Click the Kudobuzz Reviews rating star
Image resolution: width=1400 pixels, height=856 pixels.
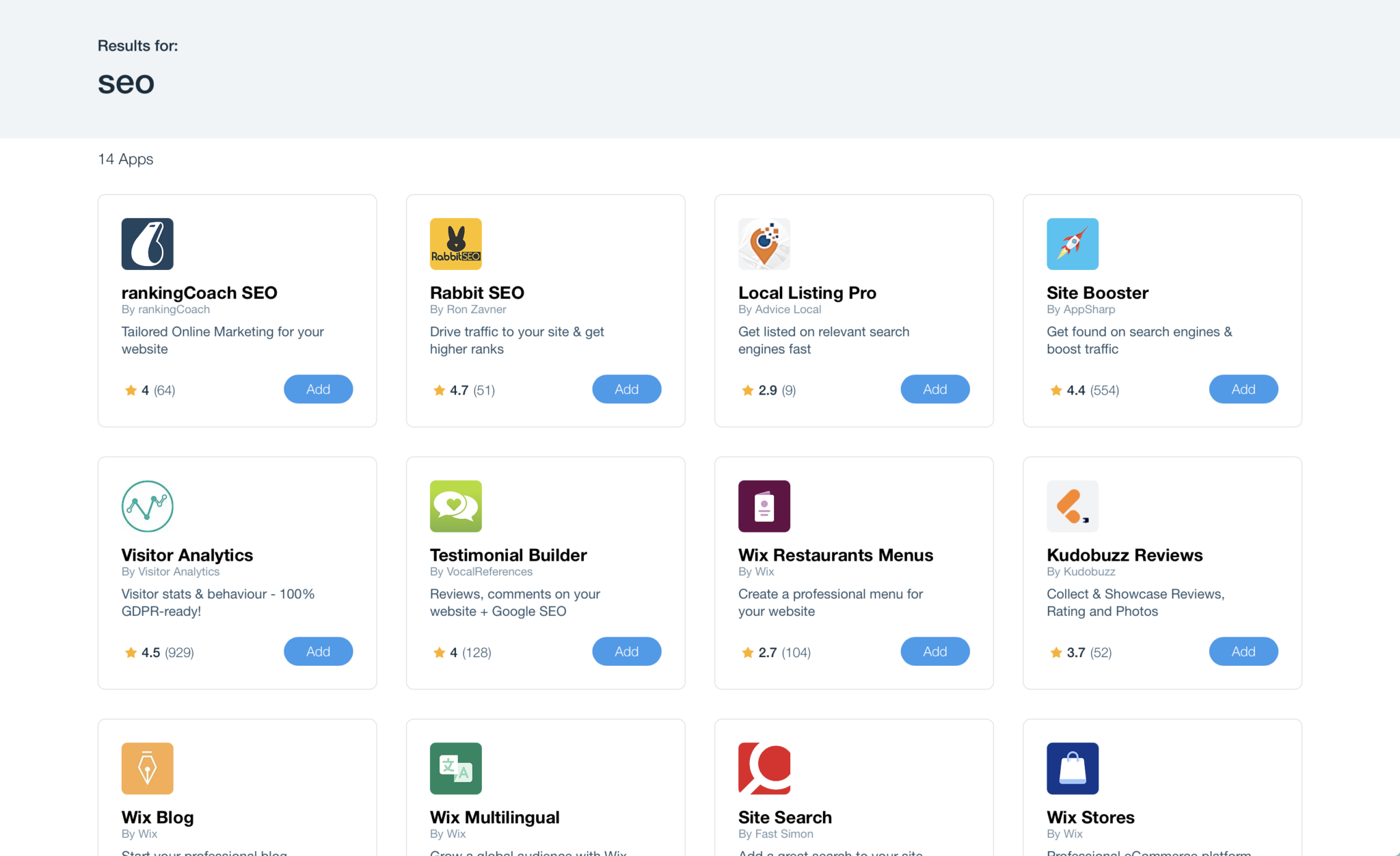click(x=1055, y=652)
